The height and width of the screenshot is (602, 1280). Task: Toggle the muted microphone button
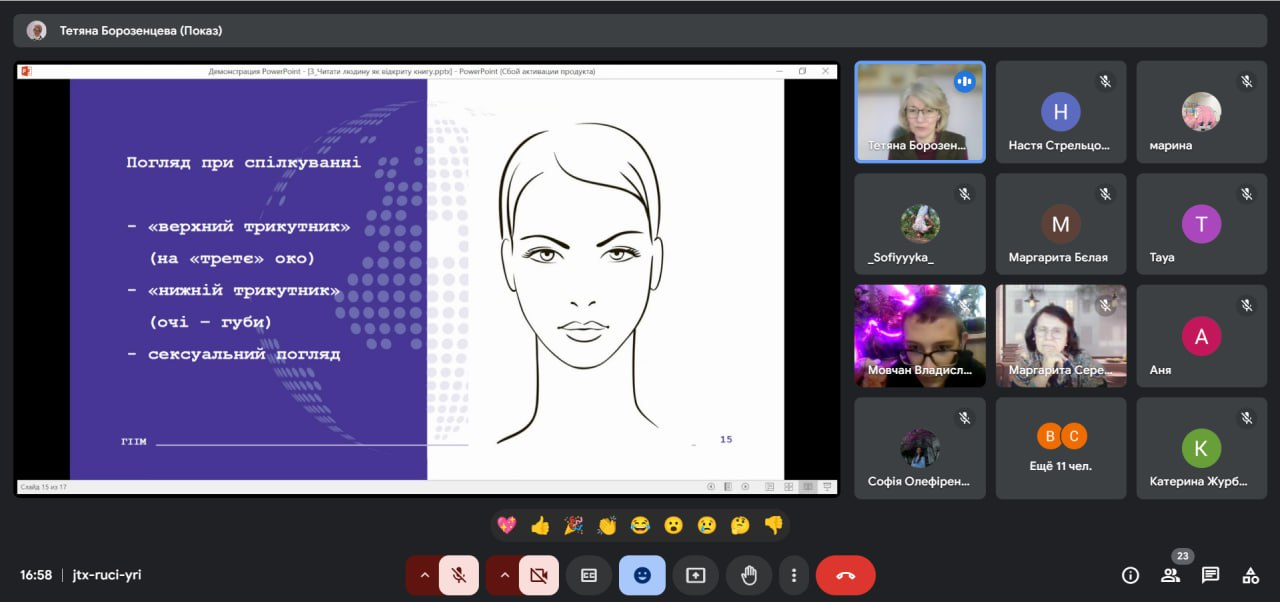459,575
